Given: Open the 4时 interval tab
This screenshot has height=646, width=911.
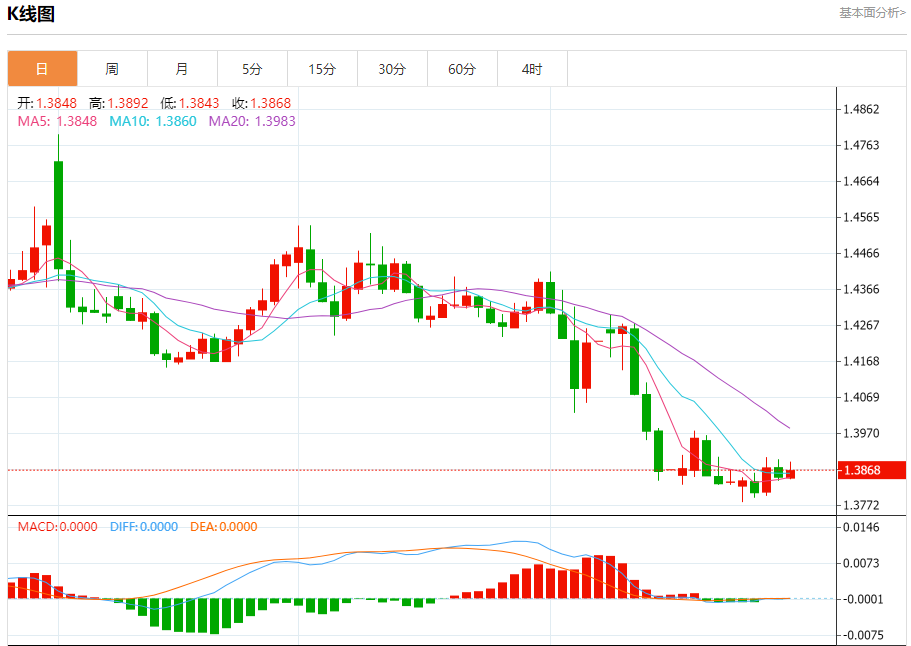Looking at the screenshot, I should coord(532,69).
